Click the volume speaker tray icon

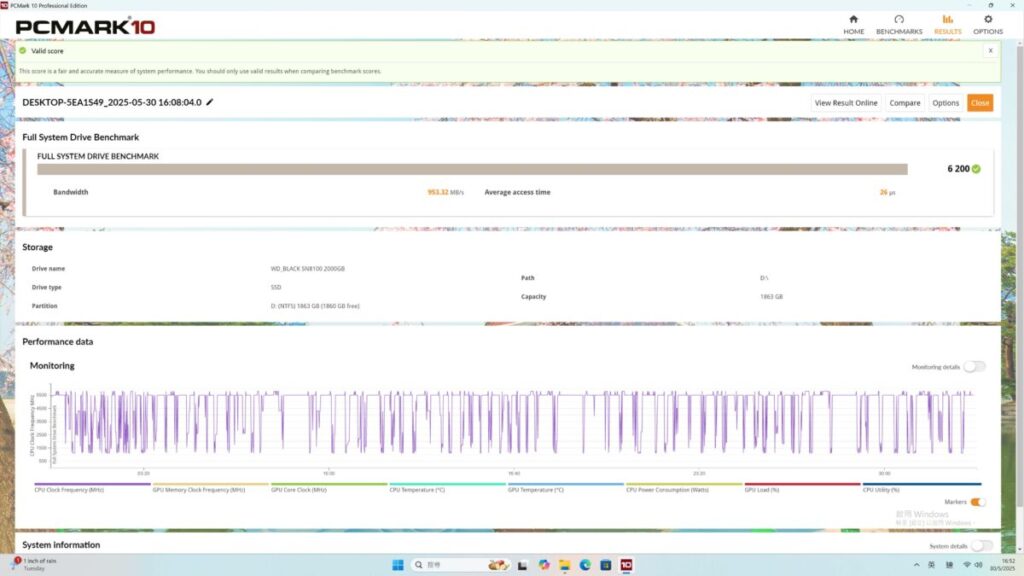tap(978, 565)
